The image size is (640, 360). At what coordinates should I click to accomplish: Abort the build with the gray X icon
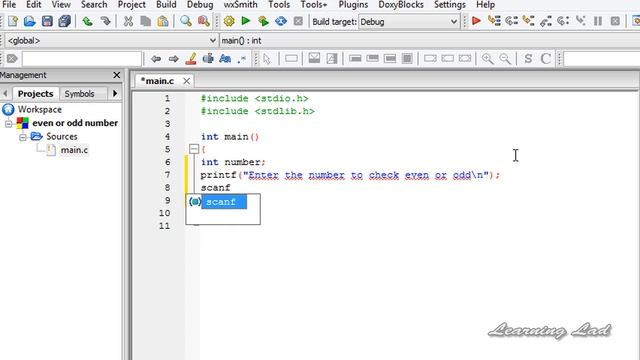[x=298, y=21]
